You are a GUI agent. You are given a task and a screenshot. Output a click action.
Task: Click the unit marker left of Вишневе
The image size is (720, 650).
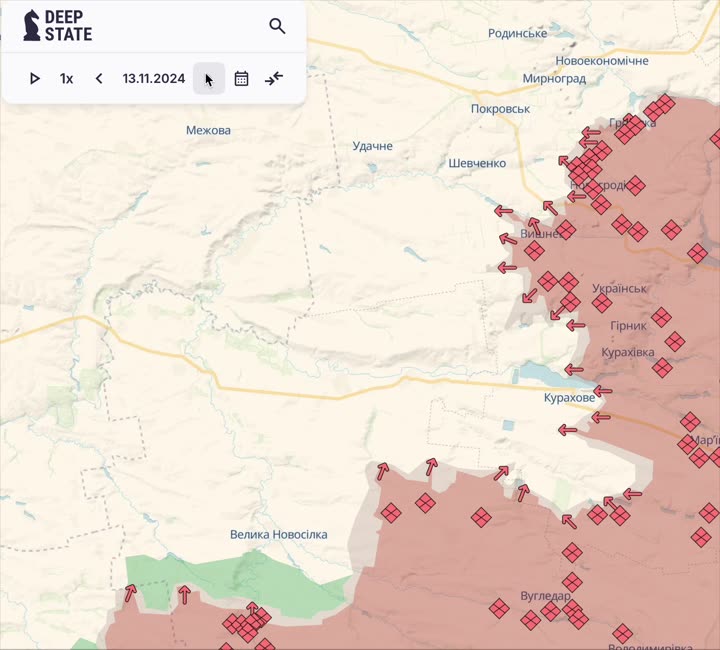534,251
